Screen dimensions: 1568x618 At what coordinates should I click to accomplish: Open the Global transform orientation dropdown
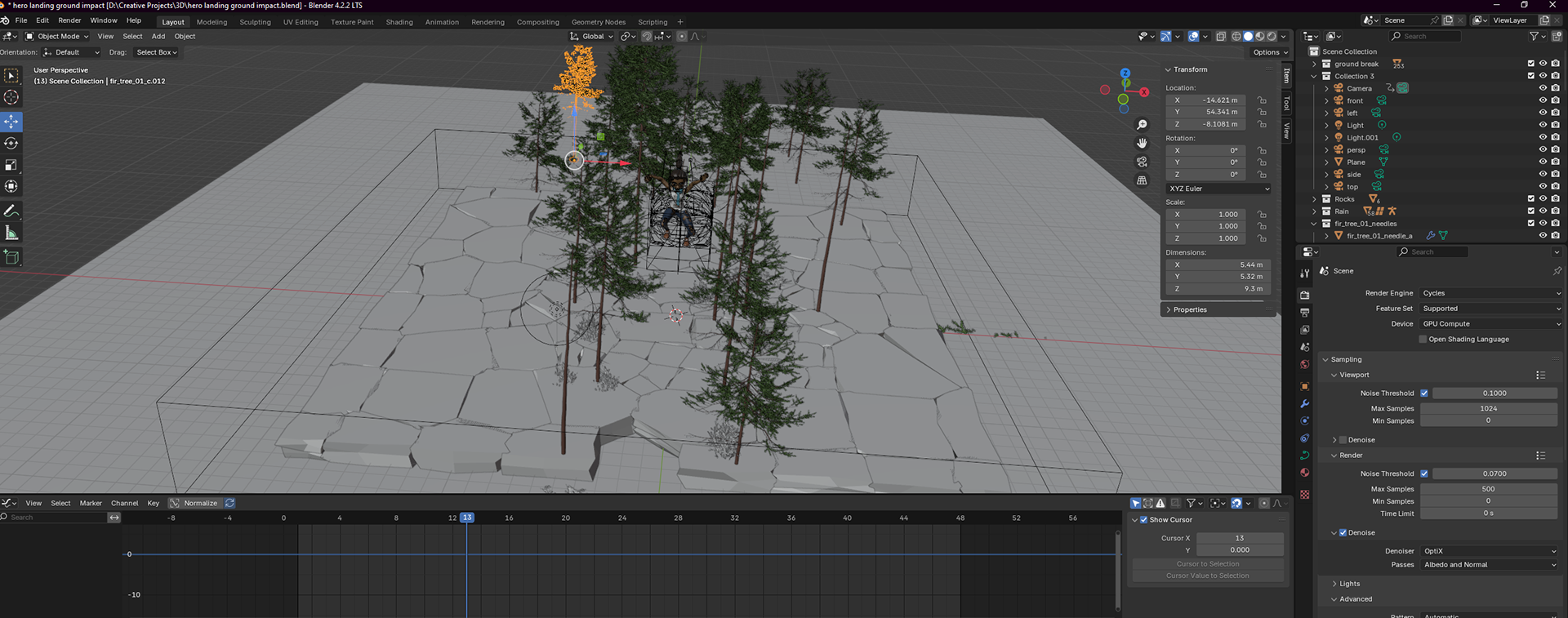[592, 36]
